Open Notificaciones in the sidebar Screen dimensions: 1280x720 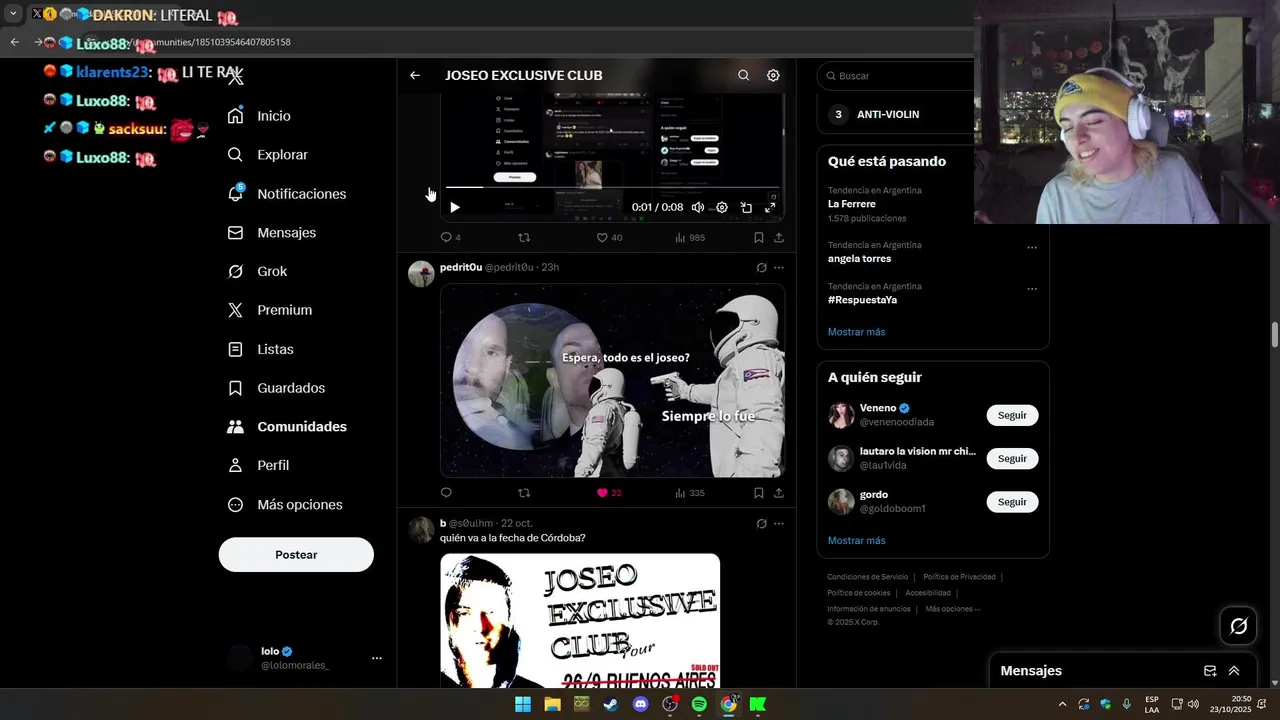click(x=287, y=194)
